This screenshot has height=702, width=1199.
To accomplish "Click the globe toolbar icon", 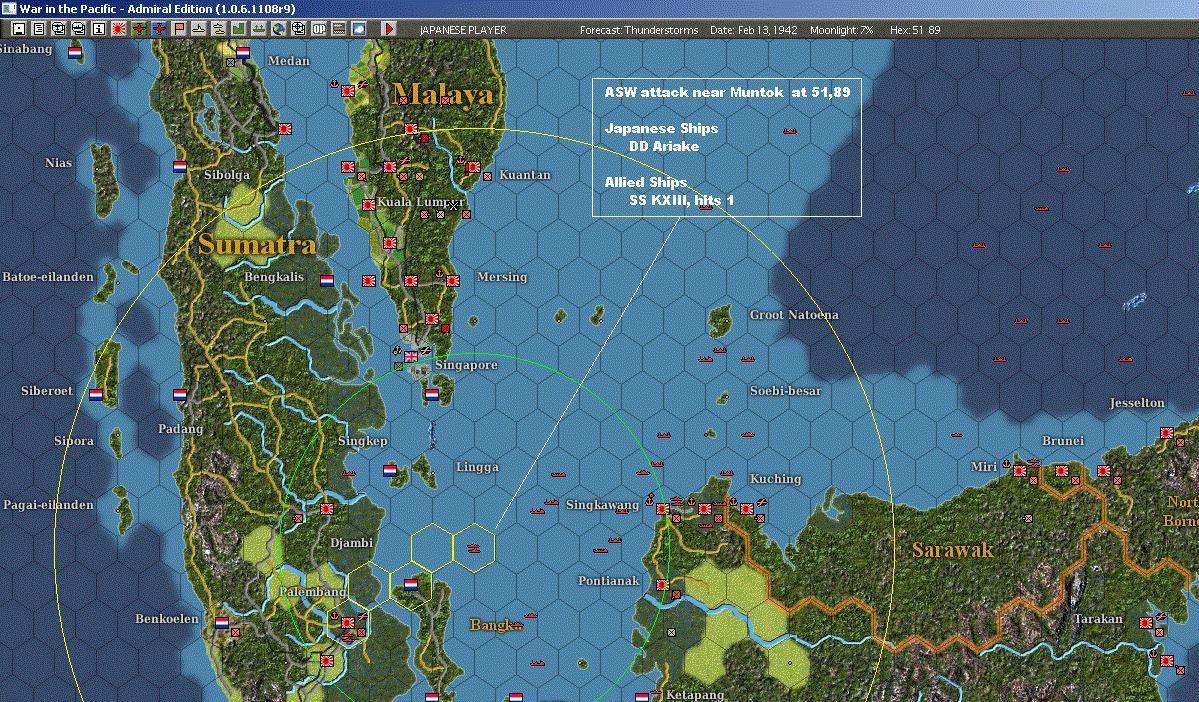I will point(278,29).
